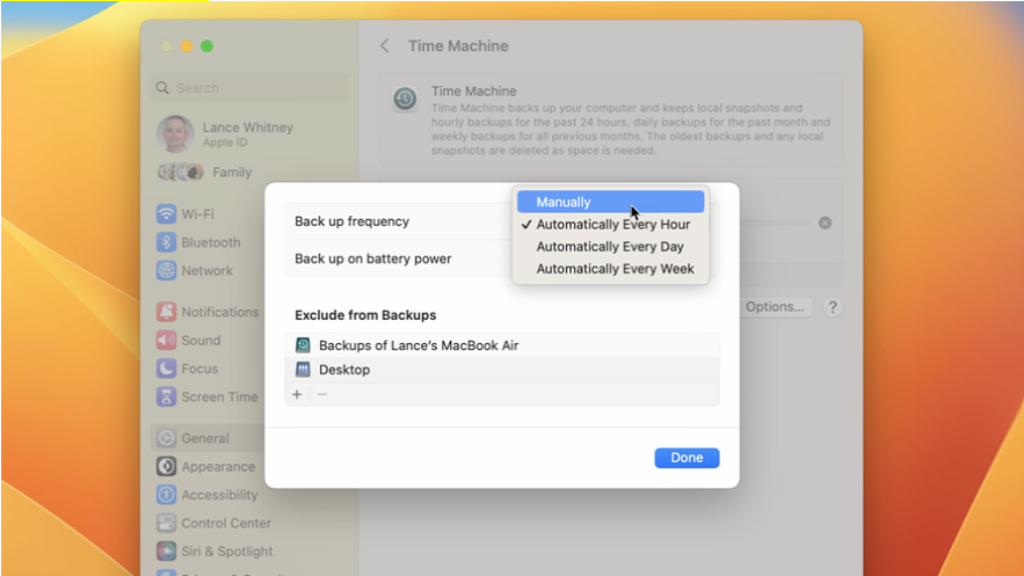Click the green full-screen window button

[207, 46]
